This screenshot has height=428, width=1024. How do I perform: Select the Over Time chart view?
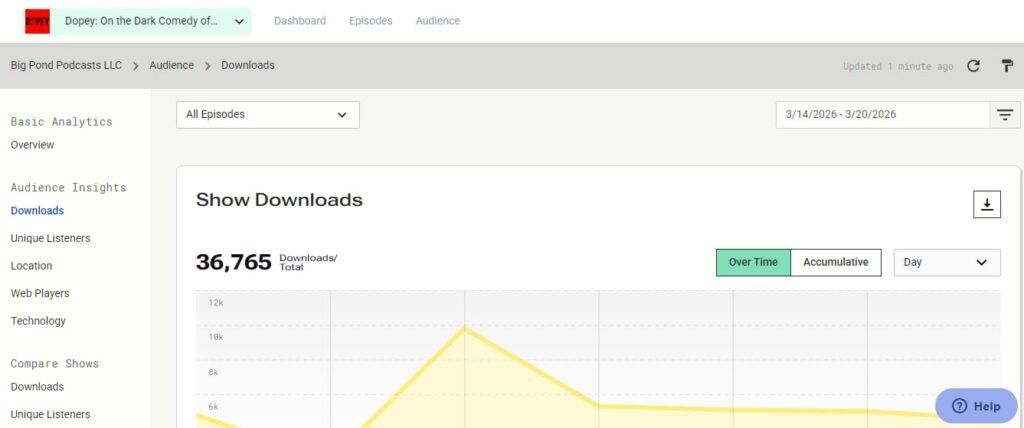tap(753, 262)
